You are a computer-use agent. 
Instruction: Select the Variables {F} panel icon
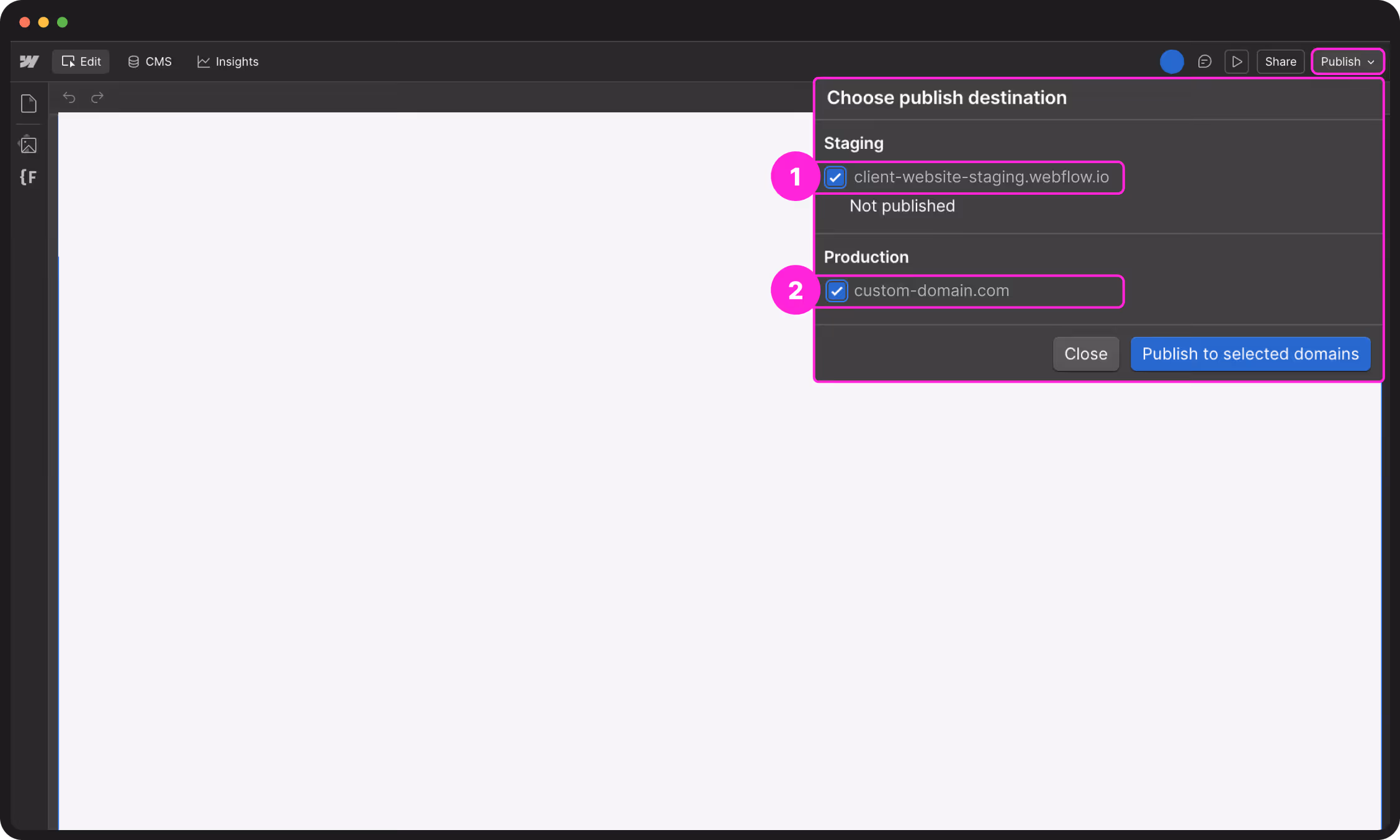(x=29, y=177)
